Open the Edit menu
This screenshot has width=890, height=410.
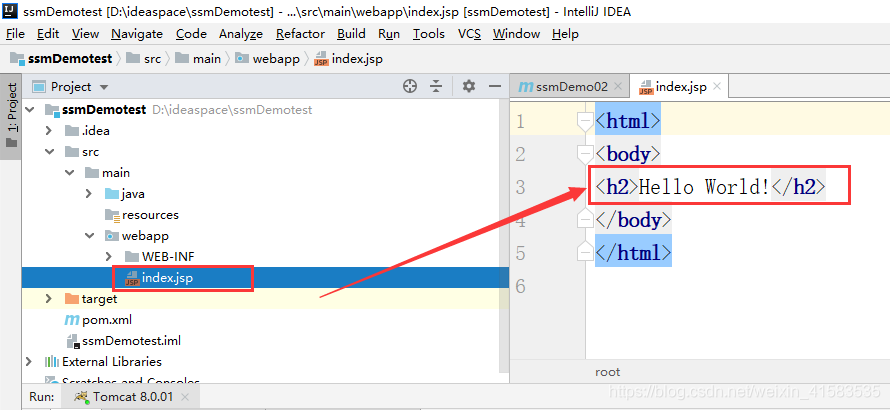[x=48, y=34]
